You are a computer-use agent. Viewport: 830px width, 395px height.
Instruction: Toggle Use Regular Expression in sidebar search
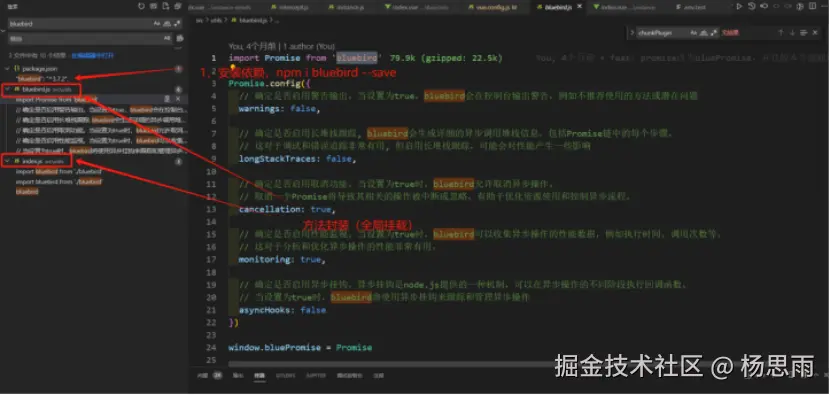(177, 24)
